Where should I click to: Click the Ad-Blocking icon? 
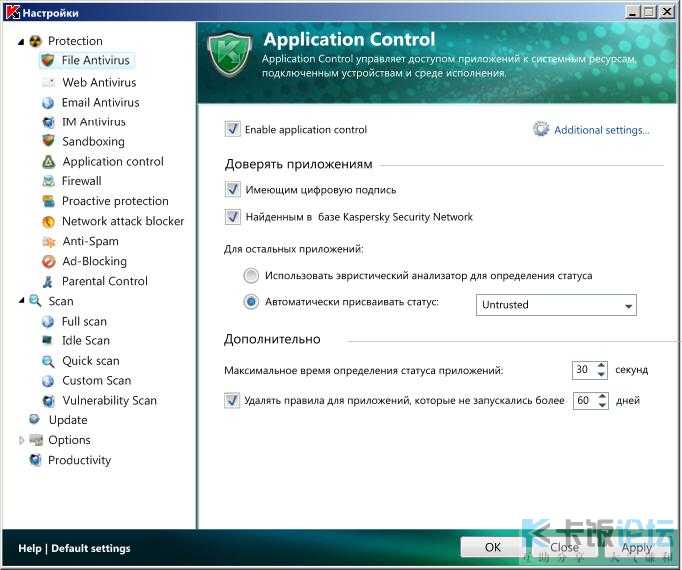pyautogui.click(x=48, y=262)
